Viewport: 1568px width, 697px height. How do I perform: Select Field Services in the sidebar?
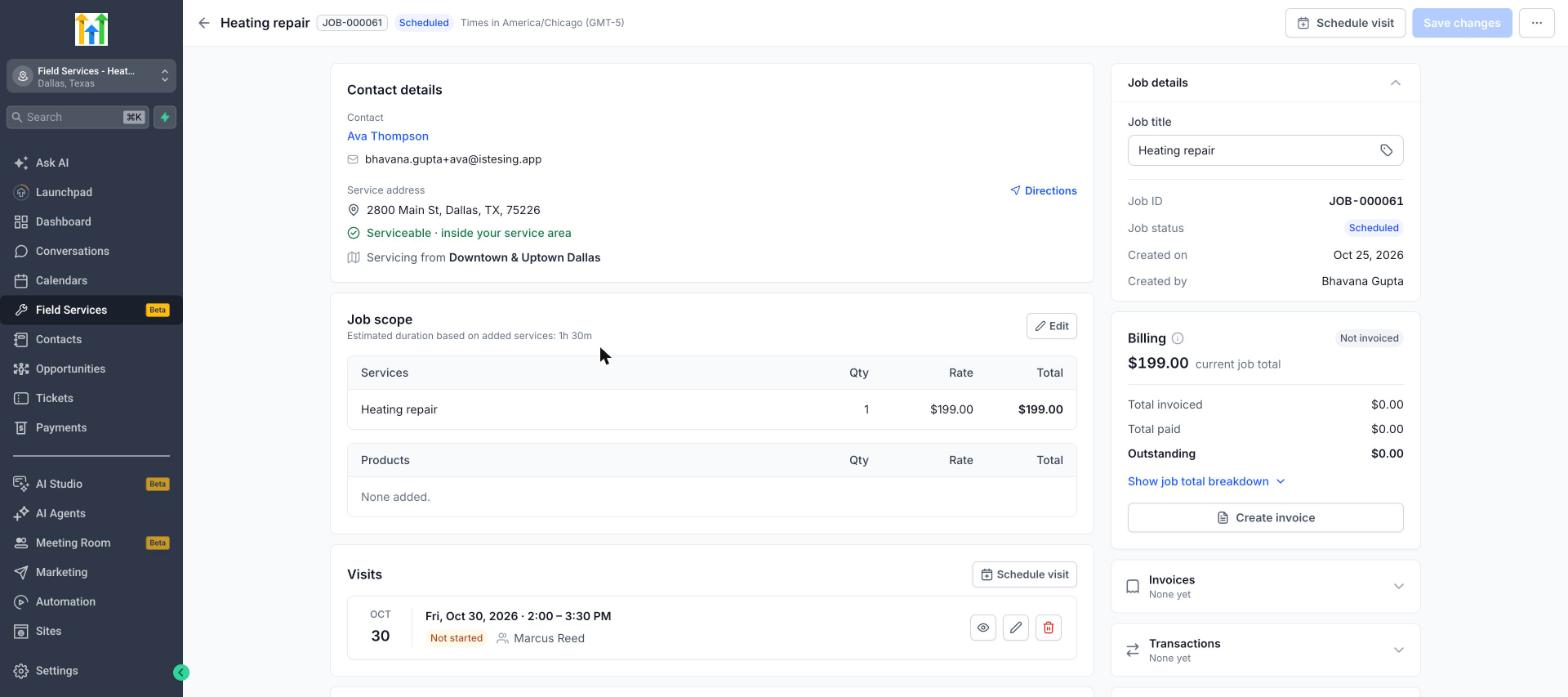[91, 310]
